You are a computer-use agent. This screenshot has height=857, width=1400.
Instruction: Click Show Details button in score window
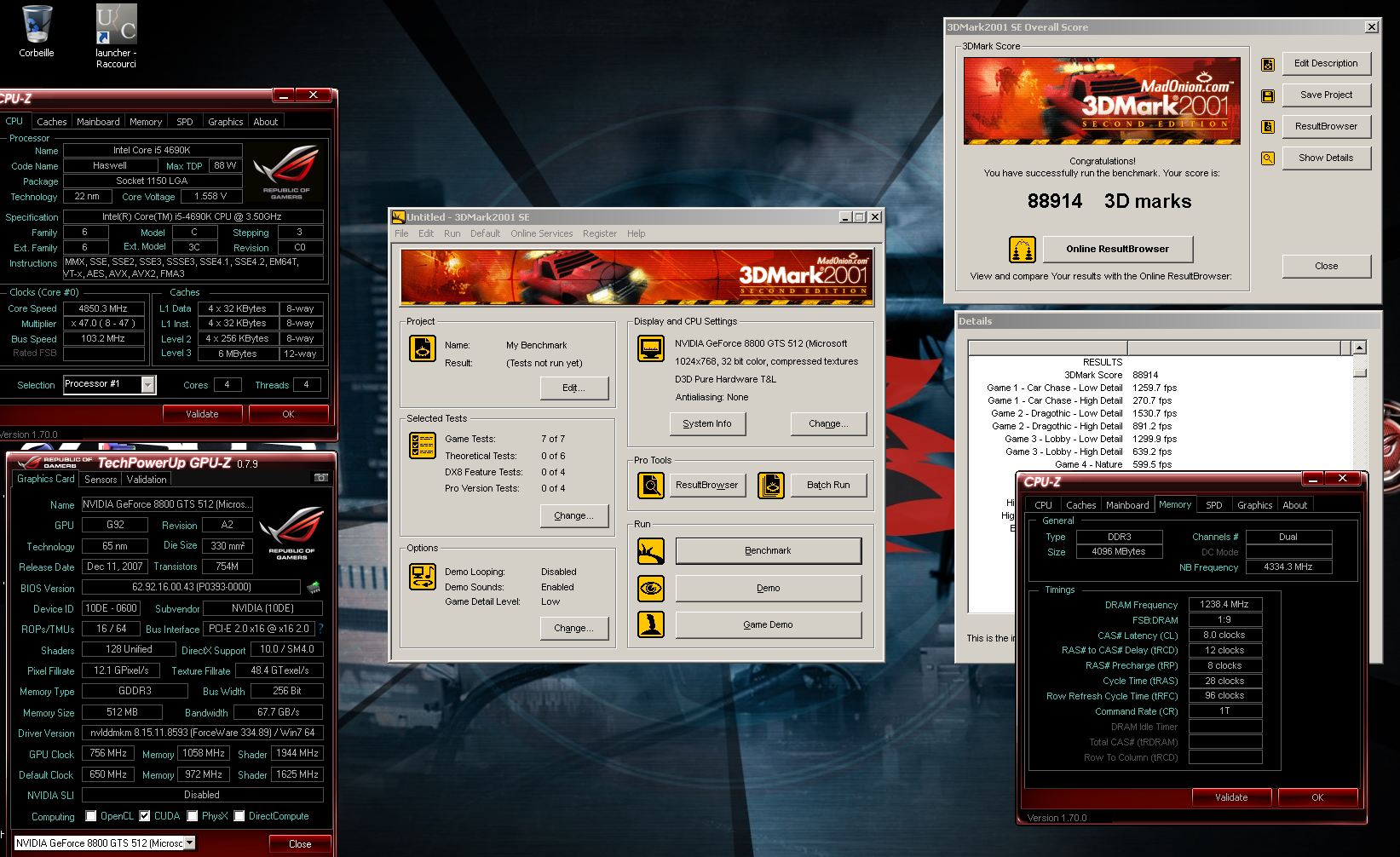pyautogui.click(x=1326, y=158)
